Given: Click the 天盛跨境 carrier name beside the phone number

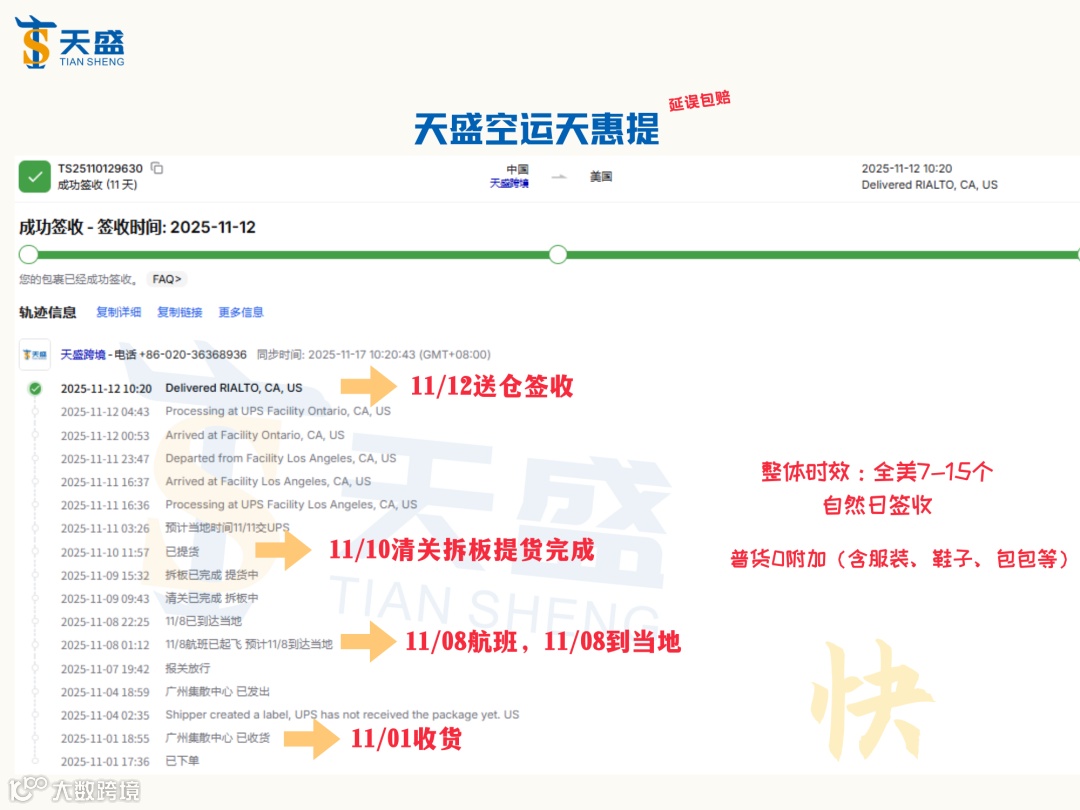Looking at the screenshot, I should click(83, 354).
